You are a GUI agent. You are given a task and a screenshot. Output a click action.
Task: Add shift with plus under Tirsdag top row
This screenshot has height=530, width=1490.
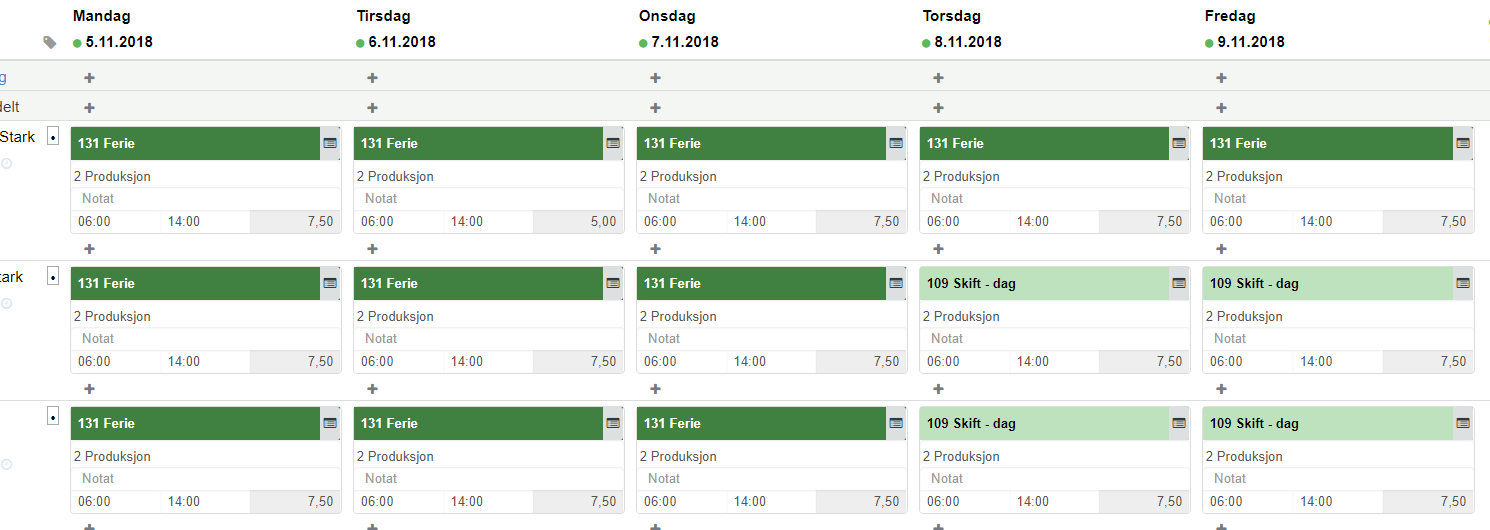(372, 77)
